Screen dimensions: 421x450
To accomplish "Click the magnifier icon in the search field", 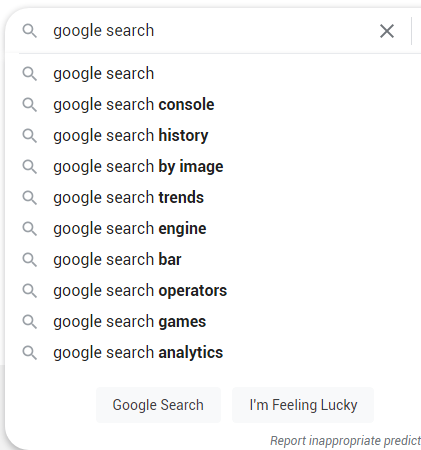I will (30, 31).
